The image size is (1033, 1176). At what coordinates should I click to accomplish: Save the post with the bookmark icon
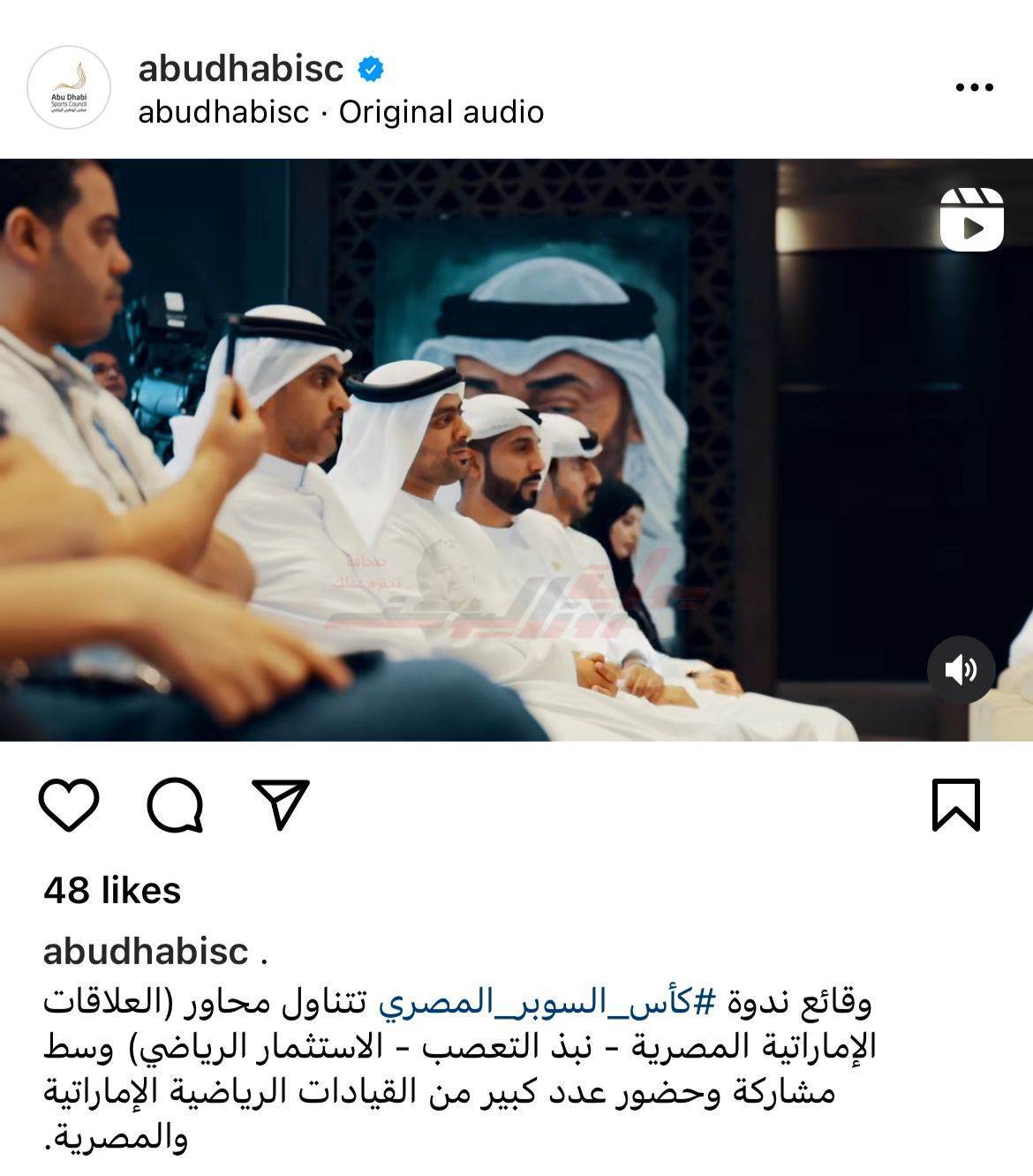pos(956,804)
